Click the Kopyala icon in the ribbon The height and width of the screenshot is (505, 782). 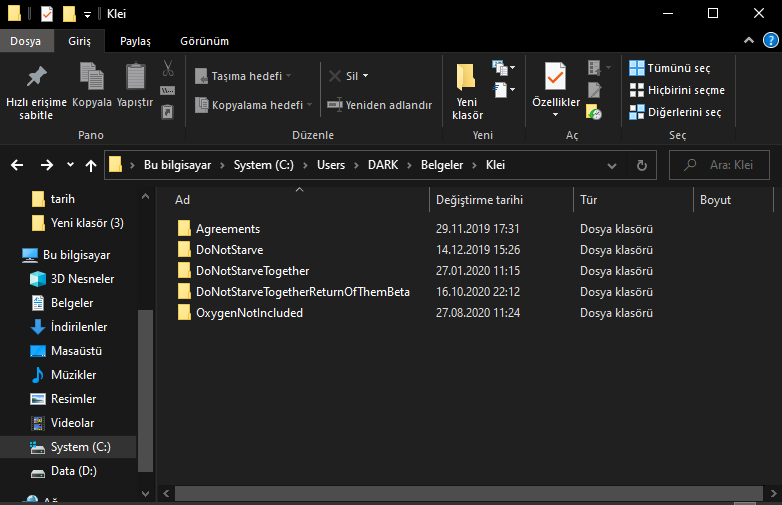[x=92, y=77]
